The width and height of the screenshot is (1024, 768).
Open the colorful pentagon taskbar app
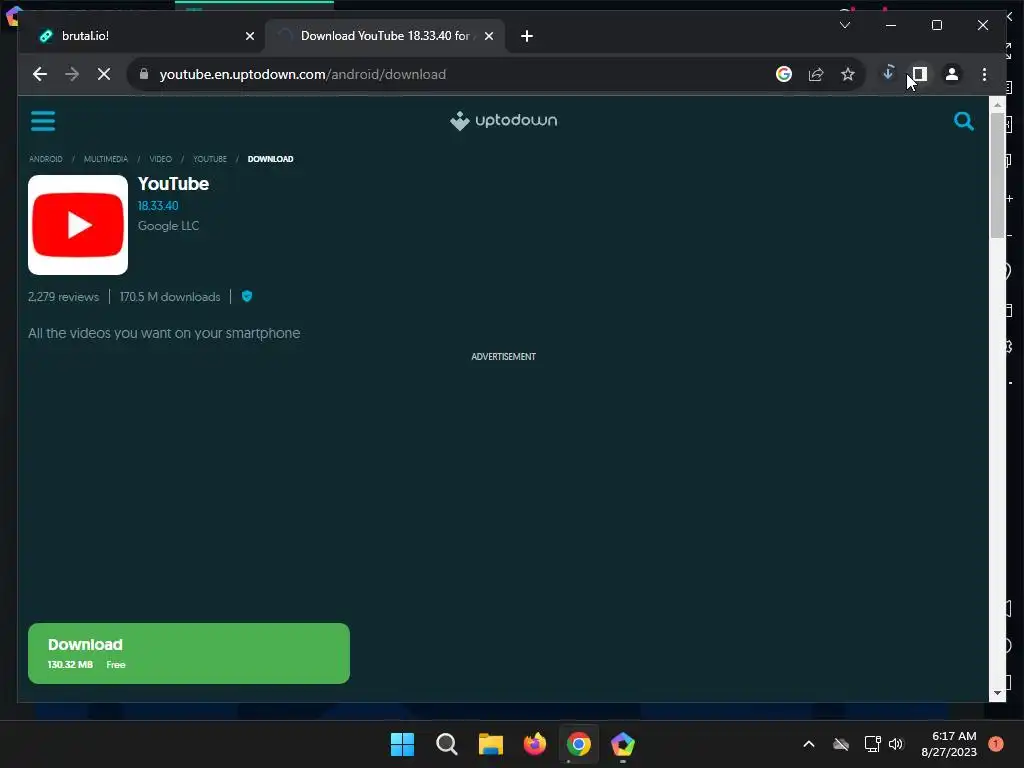tap(622, 744)
